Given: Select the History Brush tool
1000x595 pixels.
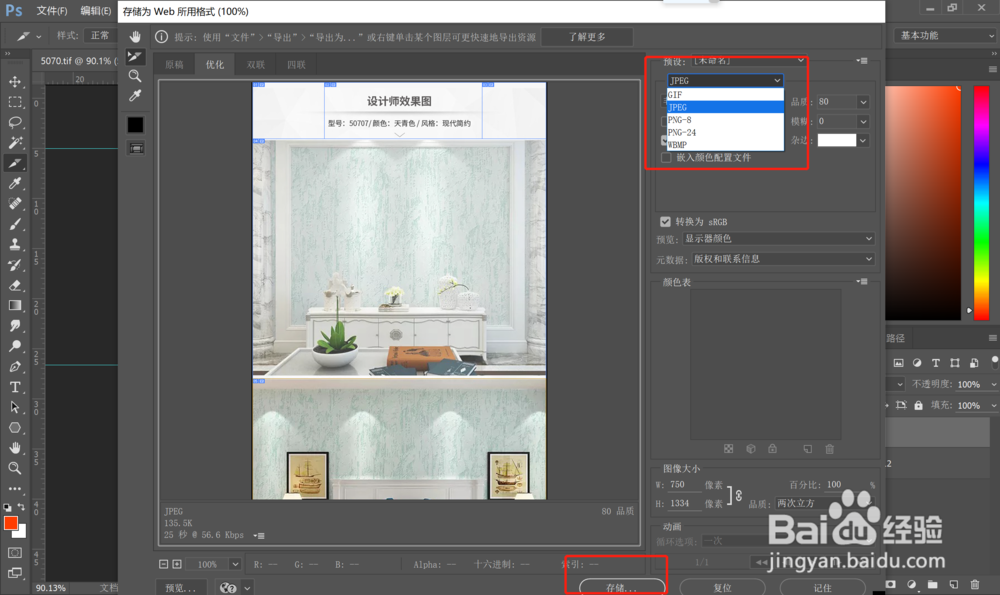Looking at the screenshot, I should click(15, 265).
